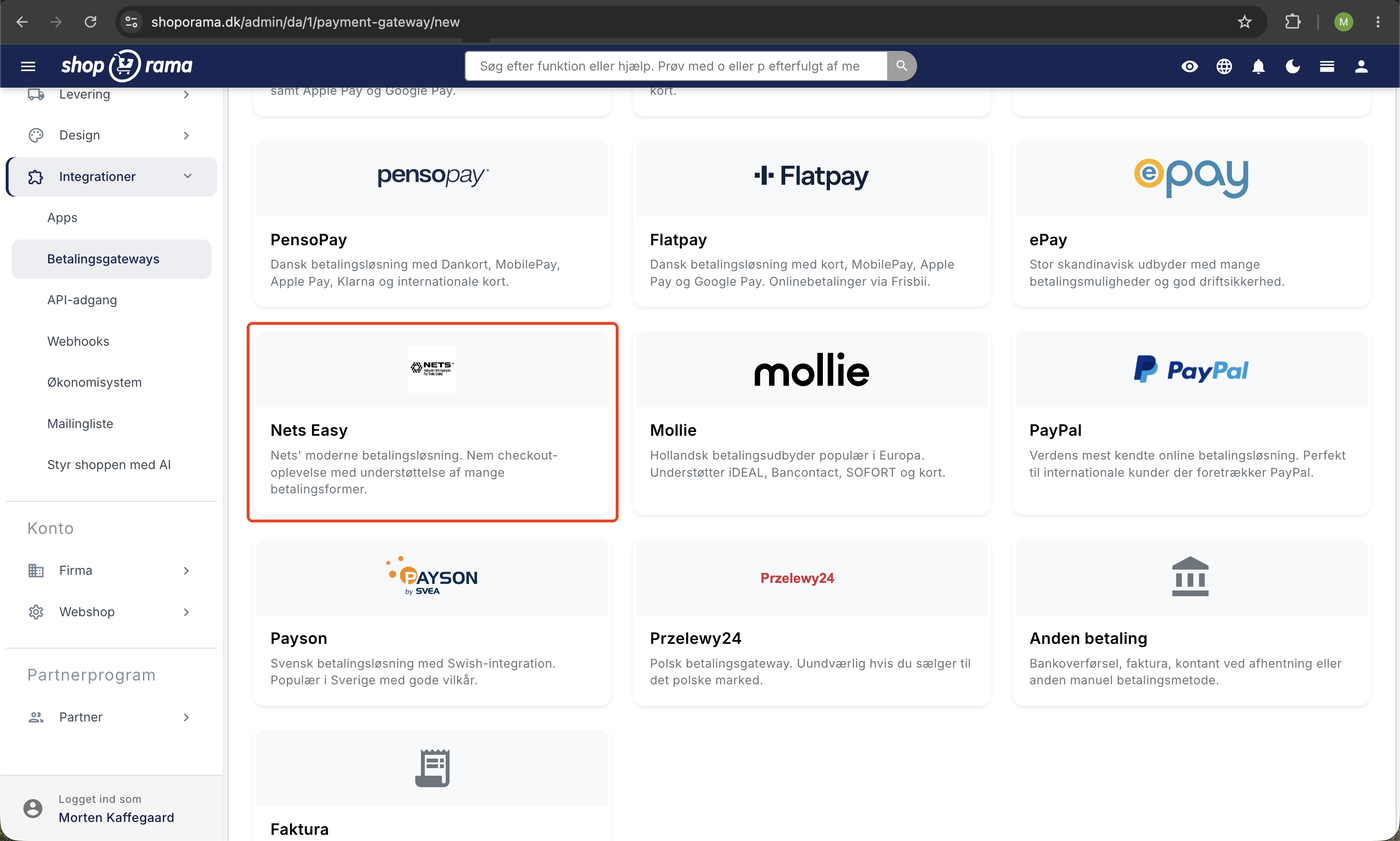Click the browser back arrow
Image resolution: width=1400 pixels, height=841 pixels.
tap(22, 21)
